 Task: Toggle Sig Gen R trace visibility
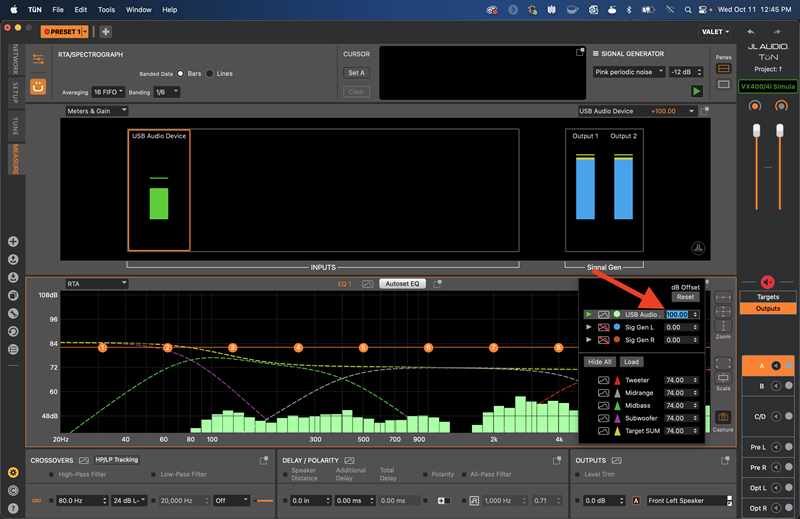coord(603,340)
